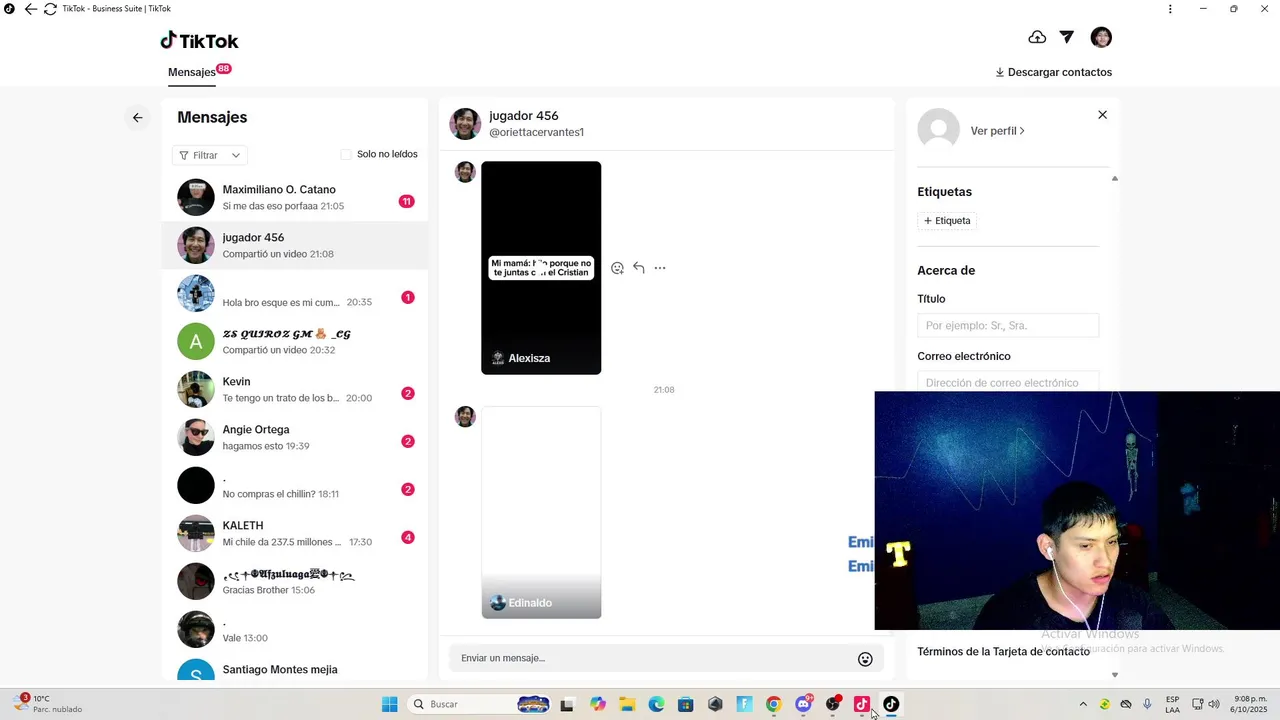Reply to the Alexisza video message

pyautogui.click(x=639, y=268)
